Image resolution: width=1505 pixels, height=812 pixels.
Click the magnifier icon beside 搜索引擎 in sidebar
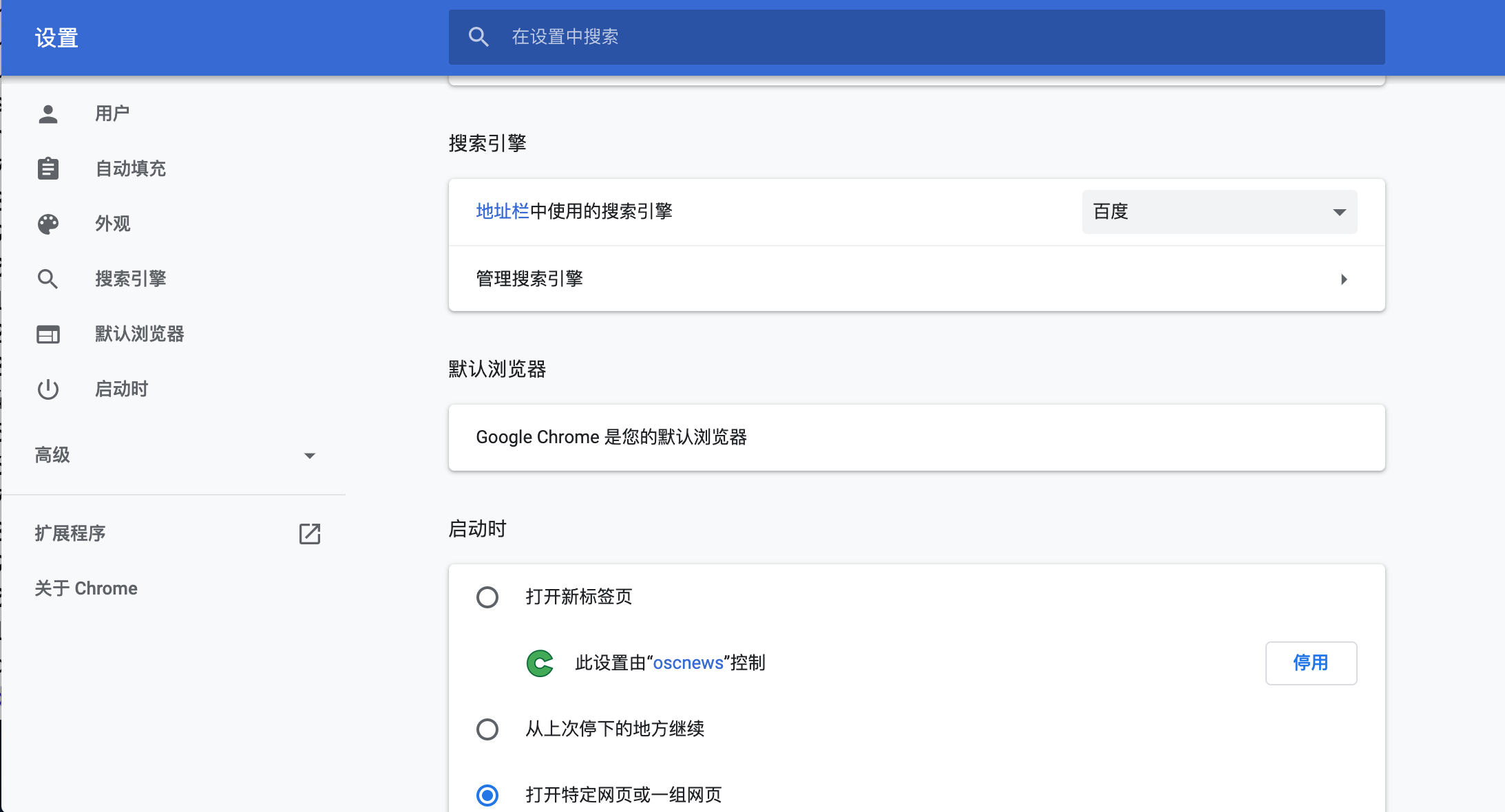48,279
